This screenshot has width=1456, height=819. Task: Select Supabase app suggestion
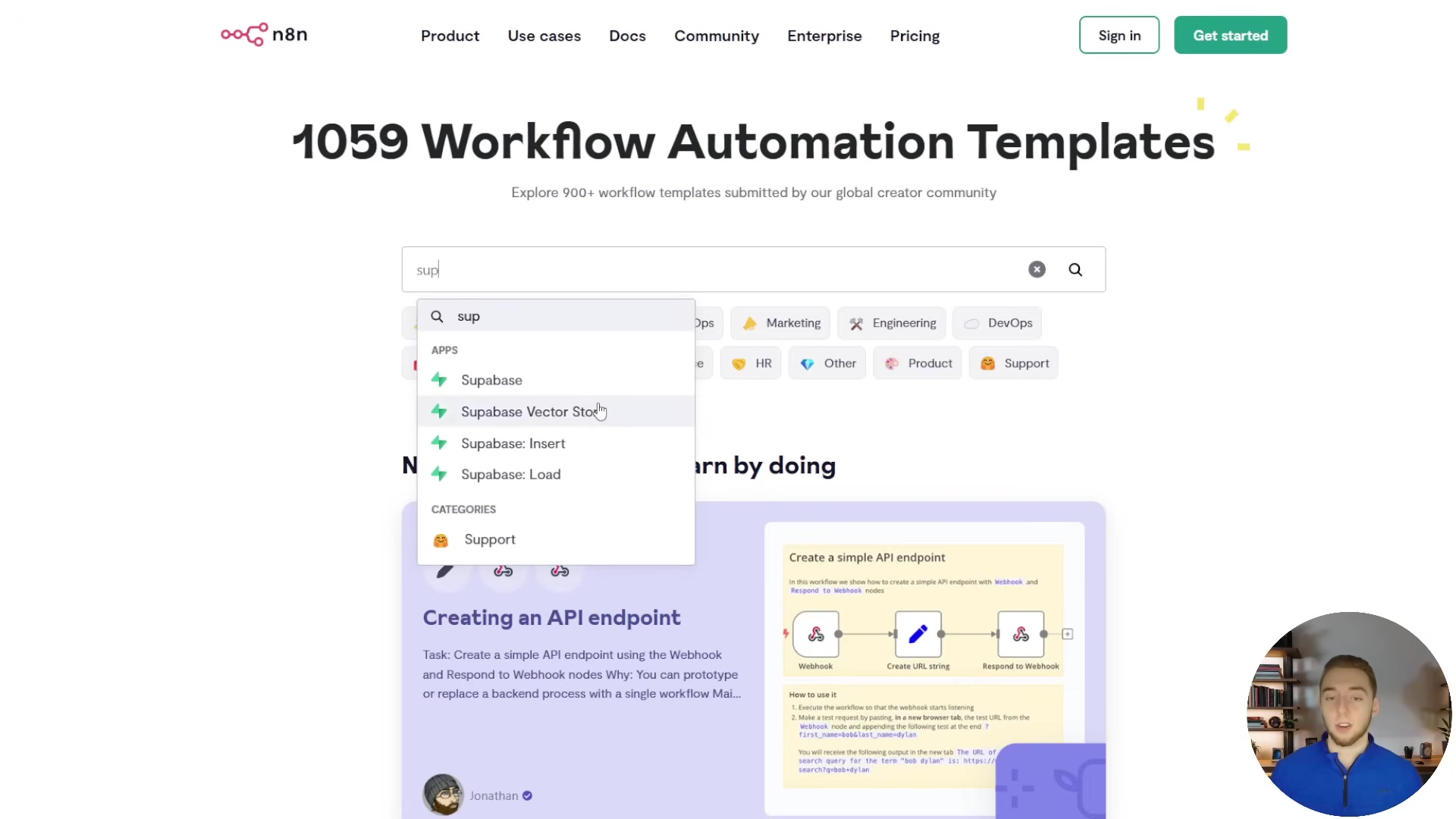[491, 380]
